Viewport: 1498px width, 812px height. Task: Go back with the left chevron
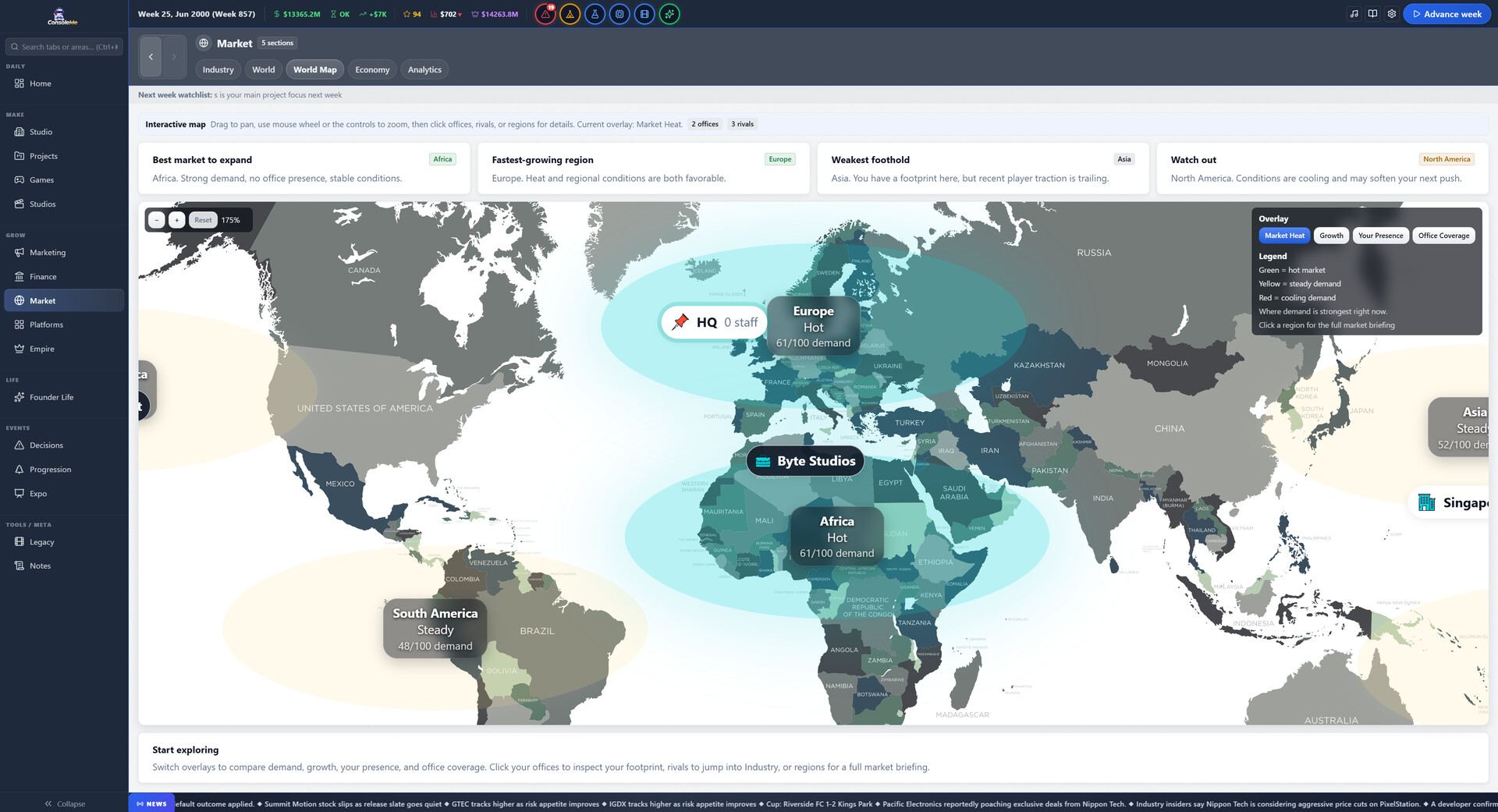coord(151,56)
